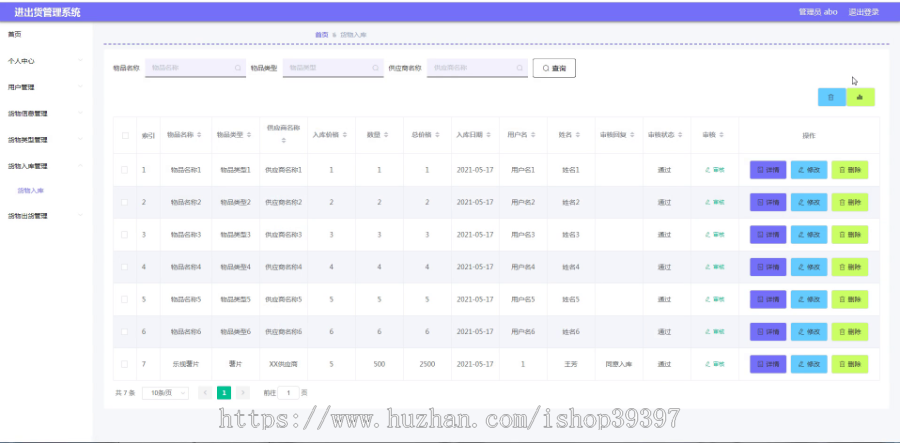
Task: Sort table by 审核状态 column arrows
Action: tap(680, 135)
